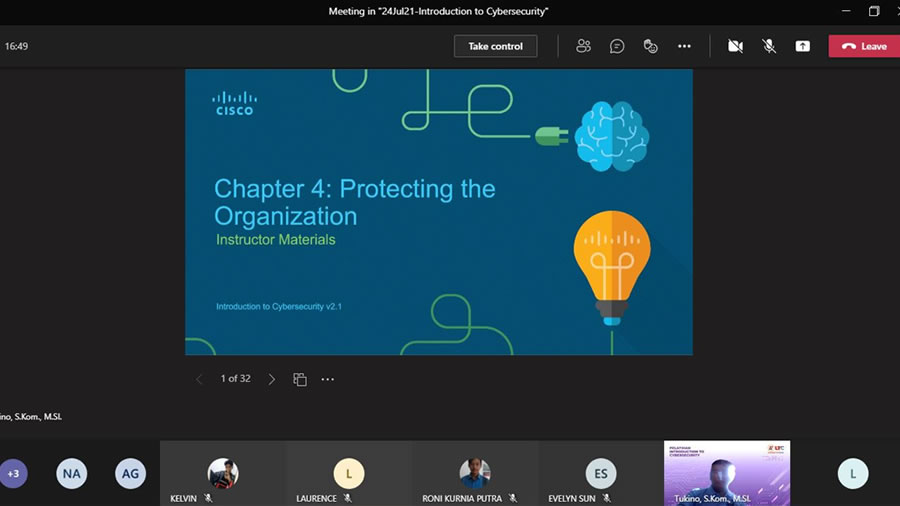Click the slide grid view icon

300,379
